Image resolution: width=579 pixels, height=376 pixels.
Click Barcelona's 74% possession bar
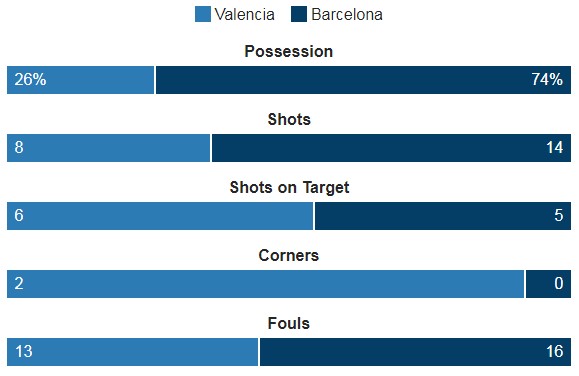click(363, 80)
